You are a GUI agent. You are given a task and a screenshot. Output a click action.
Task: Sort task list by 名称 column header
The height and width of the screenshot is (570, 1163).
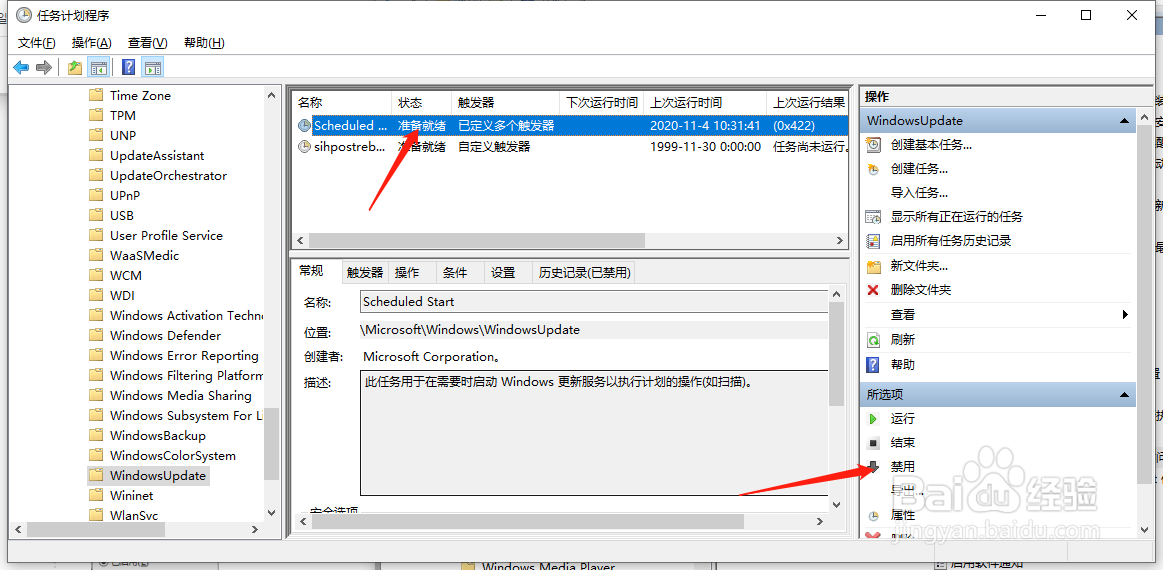342,102
